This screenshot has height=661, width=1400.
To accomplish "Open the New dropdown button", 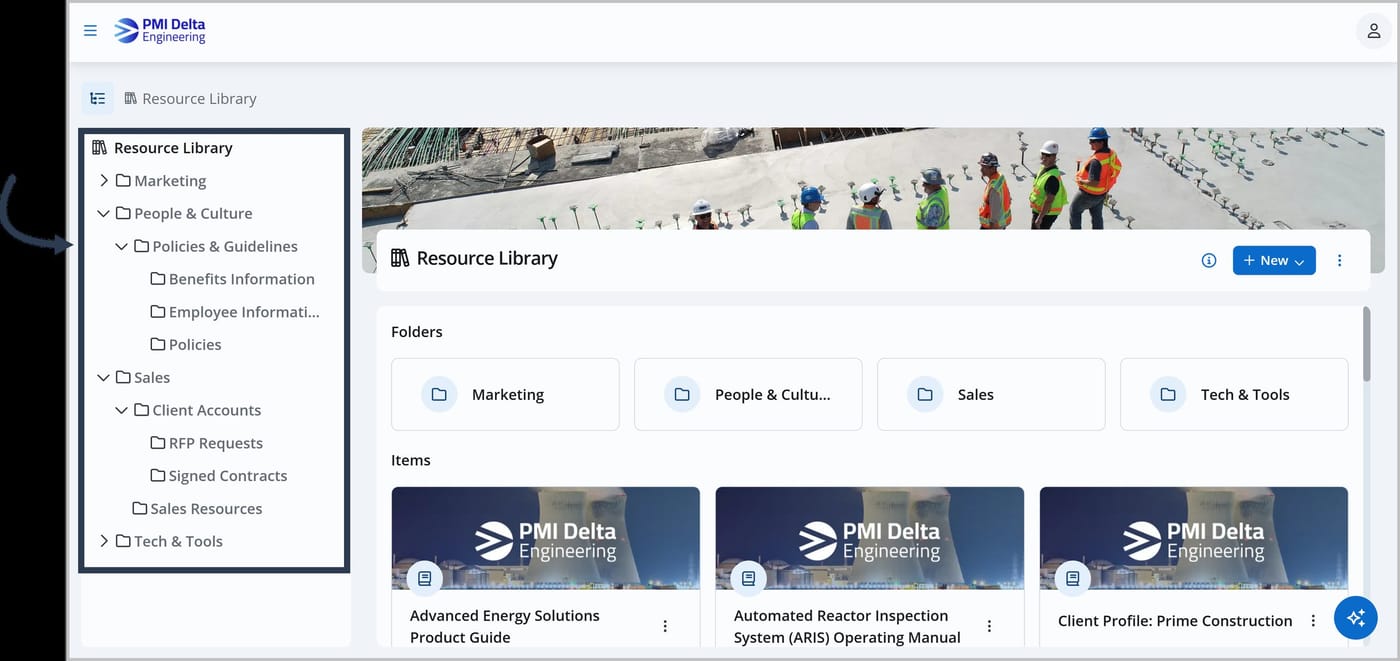I will point(1274,260).
